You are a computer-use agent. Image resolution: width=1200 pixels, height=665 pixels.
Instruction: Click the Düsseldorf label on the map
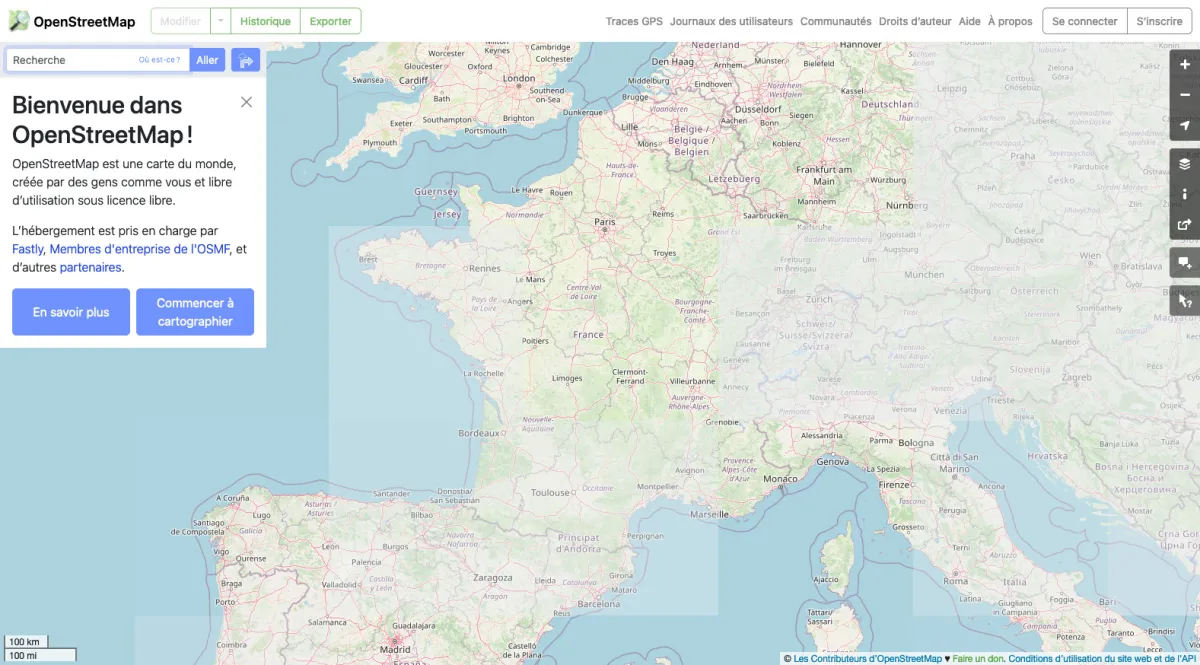[x=758, y=108]
